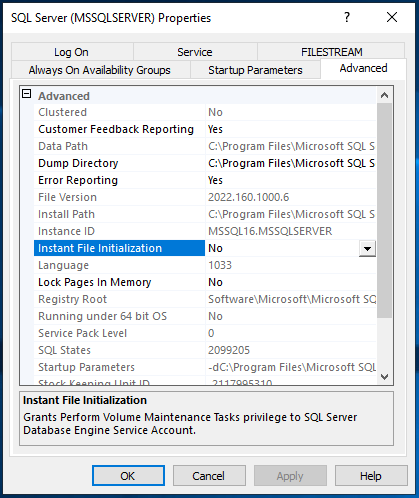Click the scroll down arrow in property grid
The height and width of the screenshot is (498, 419).
click(384, 377)
